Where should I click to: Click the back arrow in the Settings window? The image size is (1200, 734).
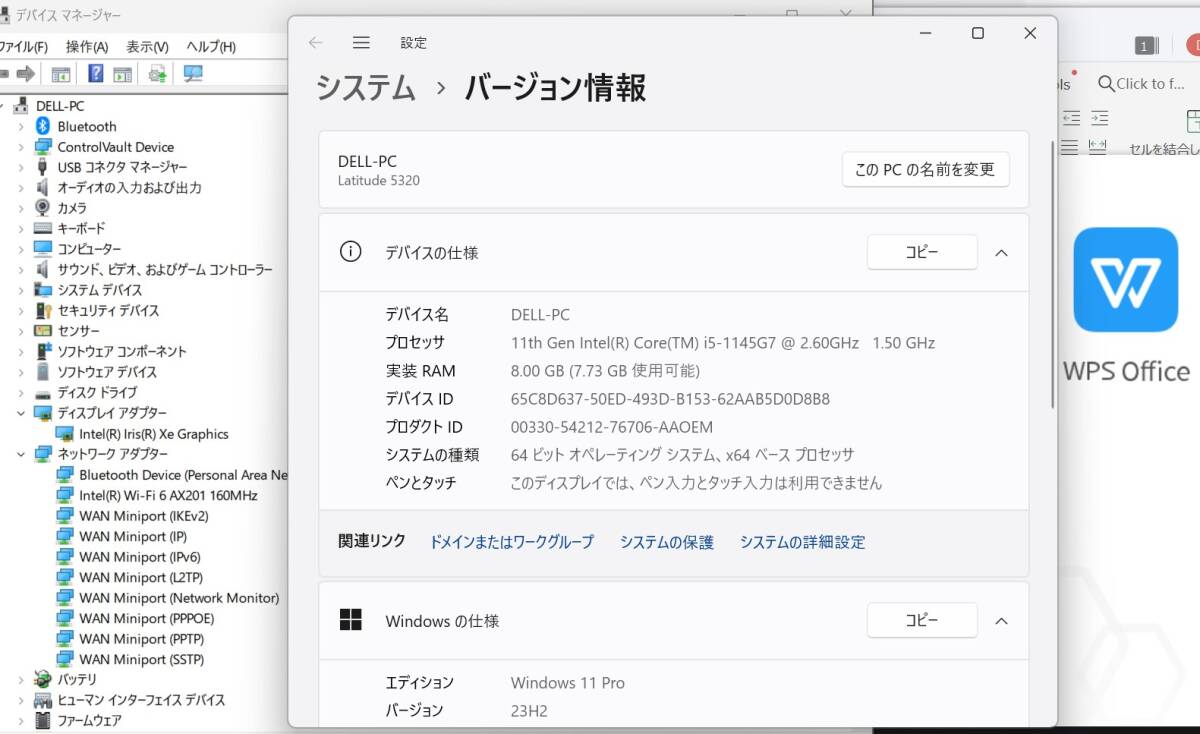[317, 42]
